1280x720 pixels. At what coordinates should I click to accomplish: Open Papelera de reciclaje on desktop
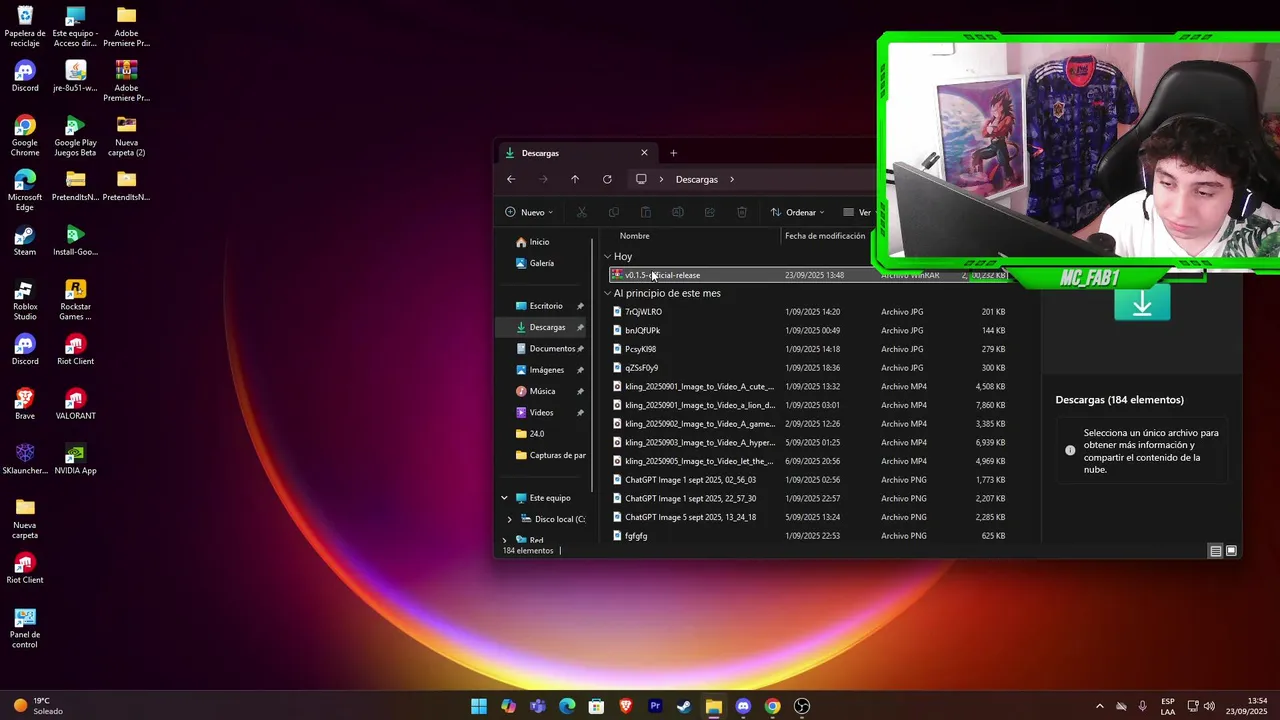tap(25, 27)
